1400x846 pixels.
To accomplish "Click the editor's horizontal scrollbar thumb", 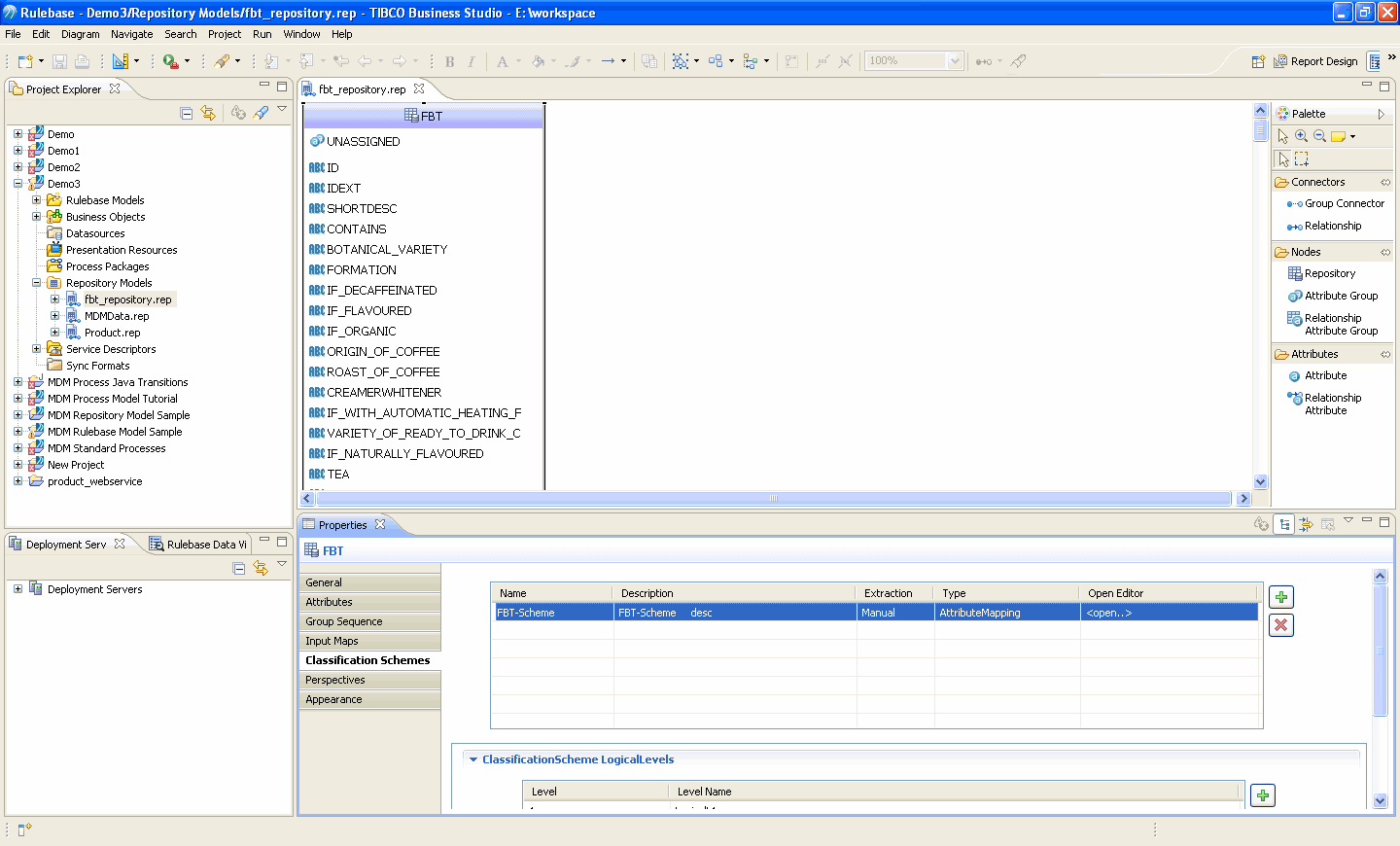I will click(x=773, y=499).
